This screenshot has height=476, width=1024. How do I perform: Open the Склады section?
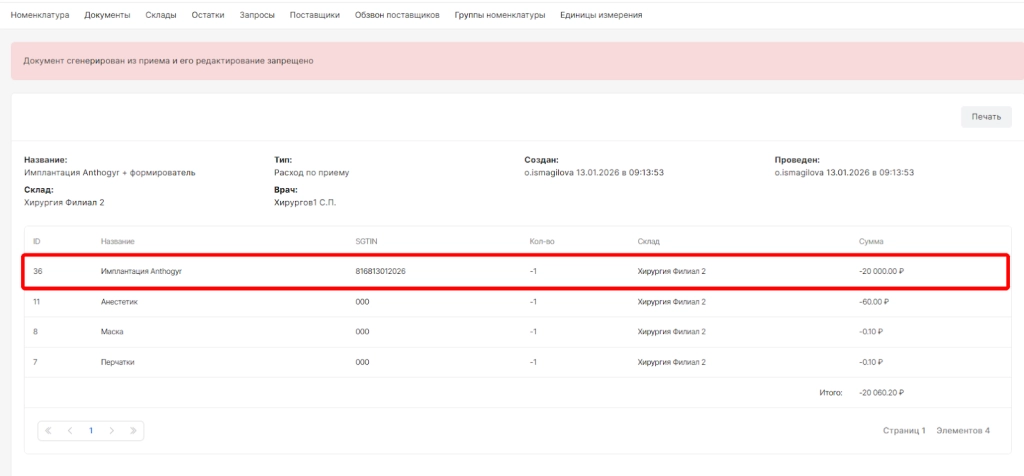click(x=163, y=15)
